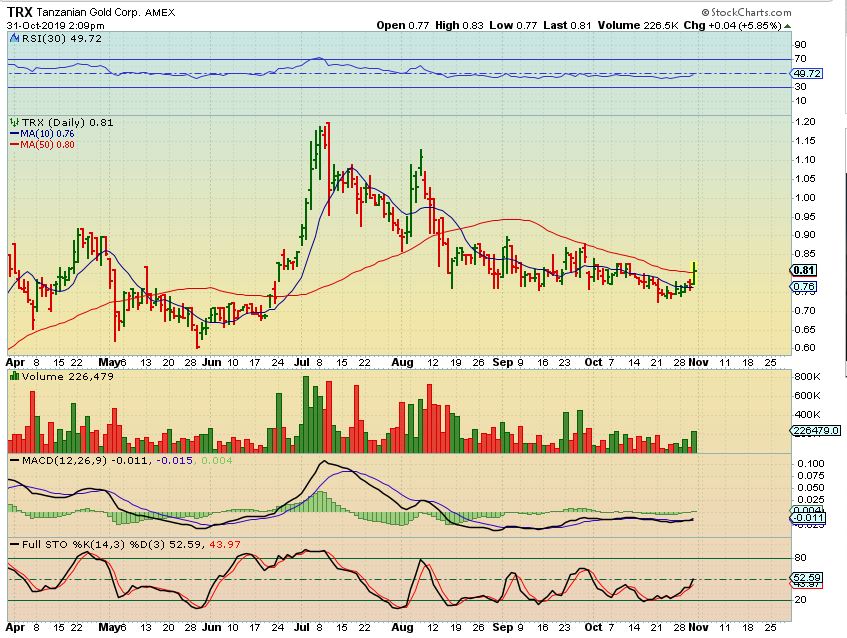Click the 1.20 label on price axis
847x638 pixels.
(805, 122)
